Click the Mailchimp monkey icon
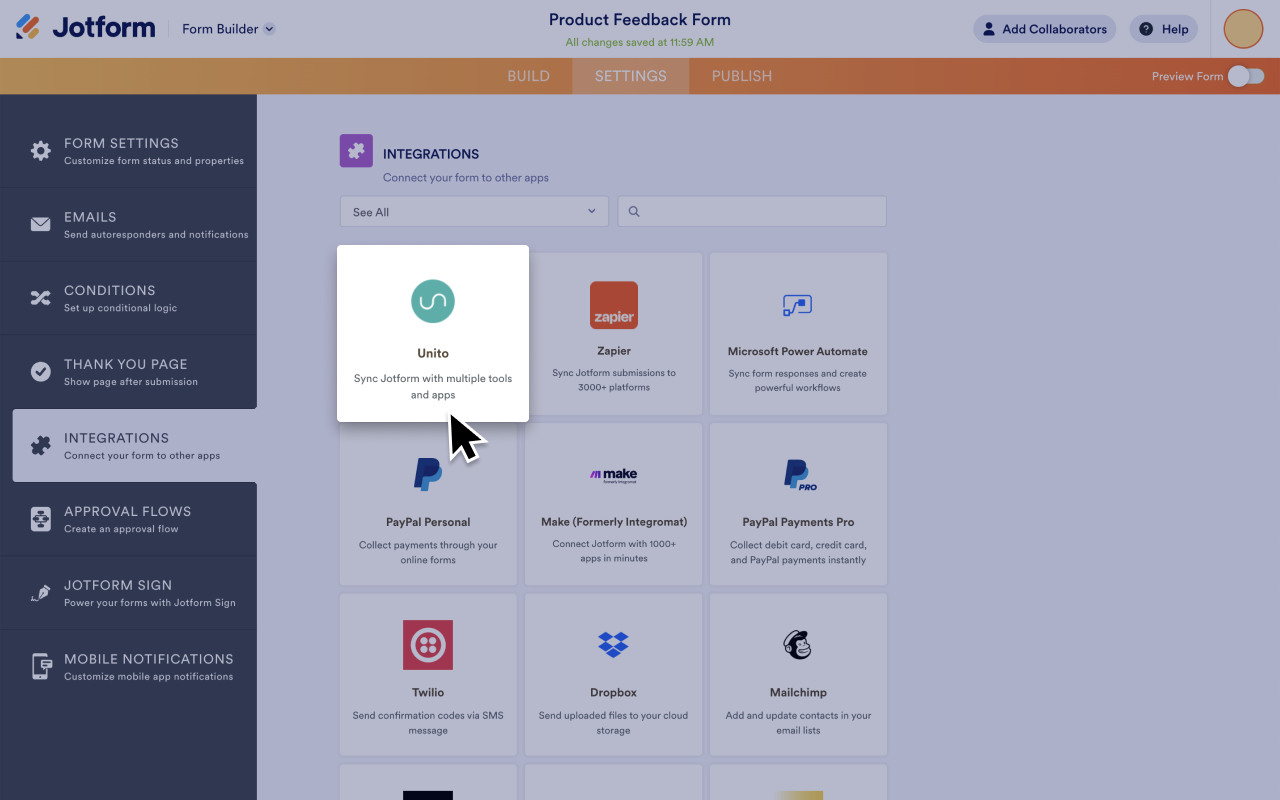Image resolution: width=1280 pixels, height=800 pixels. click(797, 645)
